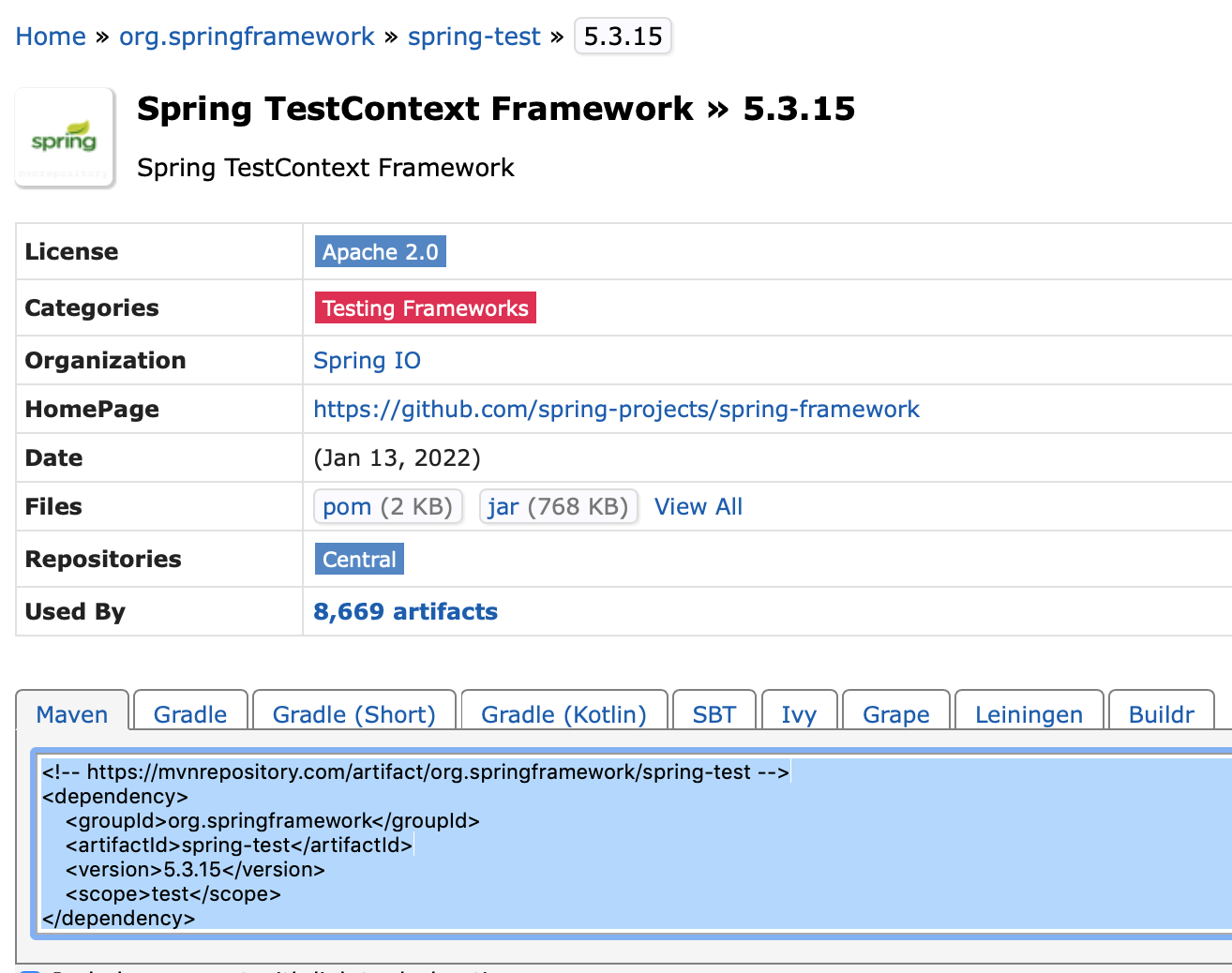
Task: Click the Categories row label
Action: [92, 307]
